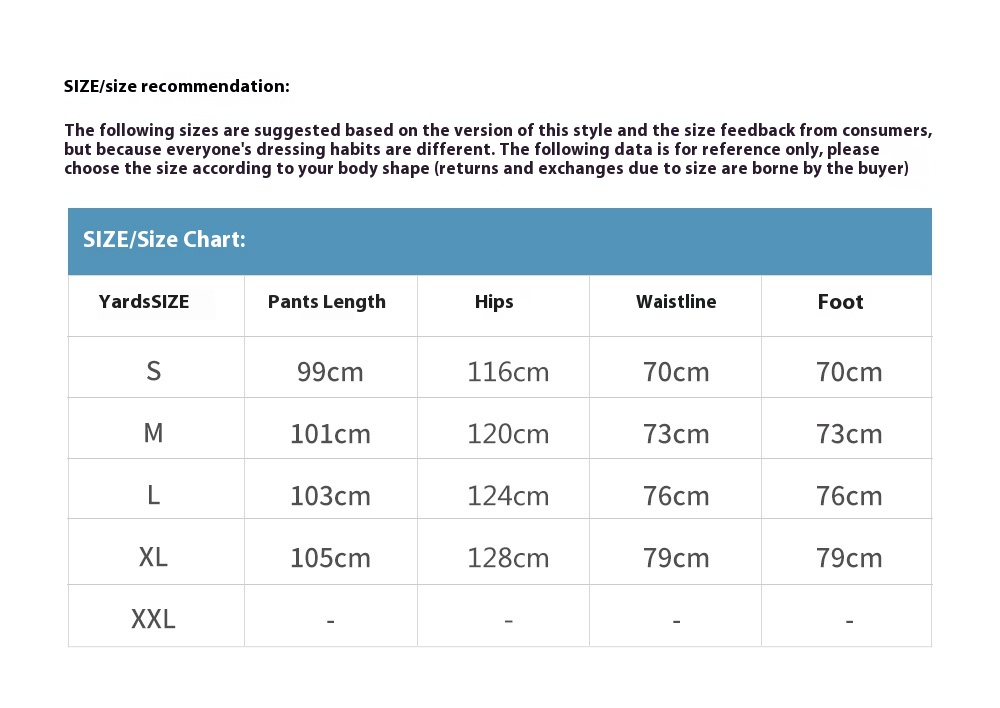Click the S size row label
Viewport: 1000px width, 708px height.
[153, 371]
